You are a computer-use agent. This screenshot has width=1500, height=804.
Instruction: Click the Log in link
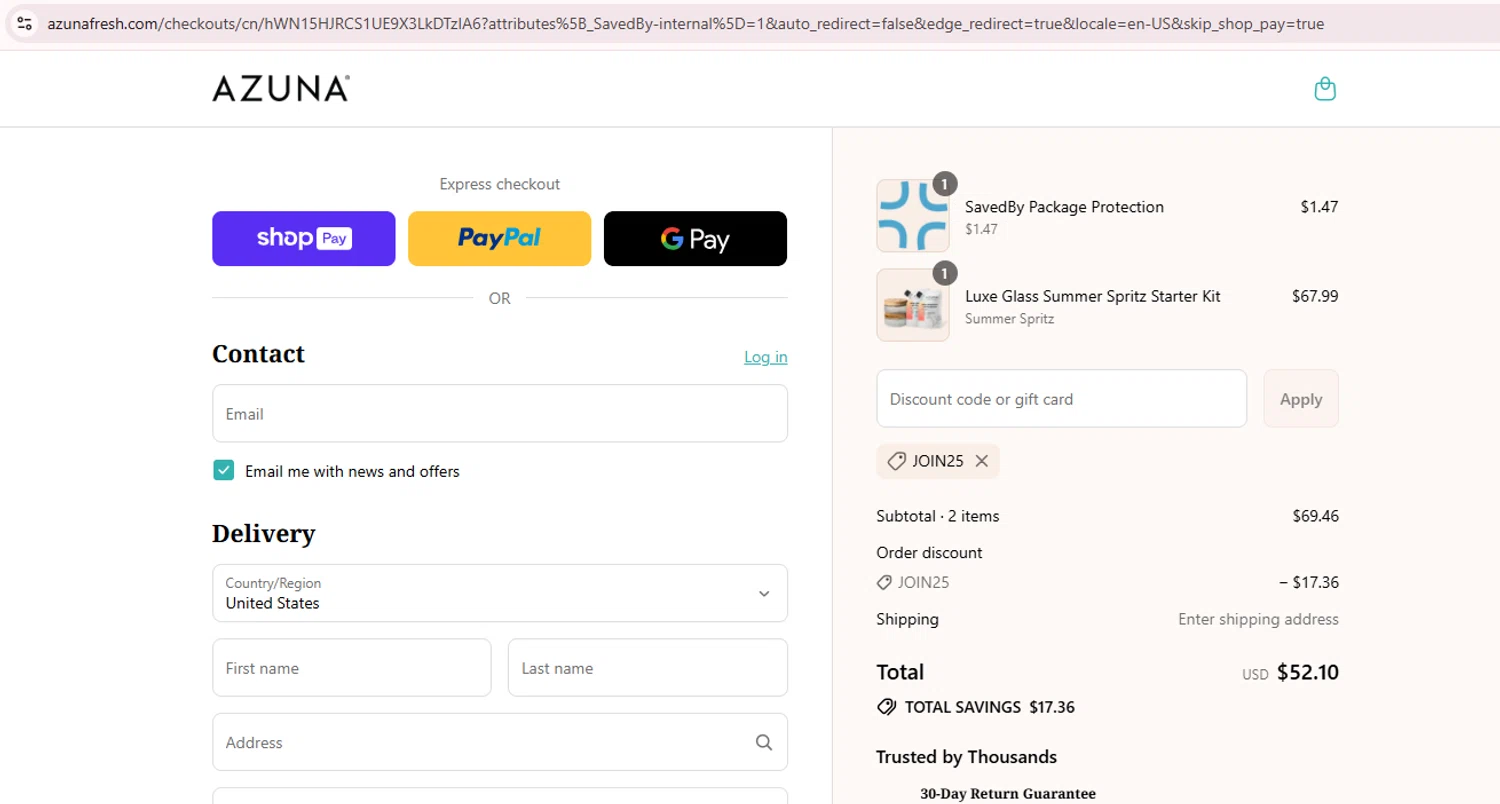point(766,357)
